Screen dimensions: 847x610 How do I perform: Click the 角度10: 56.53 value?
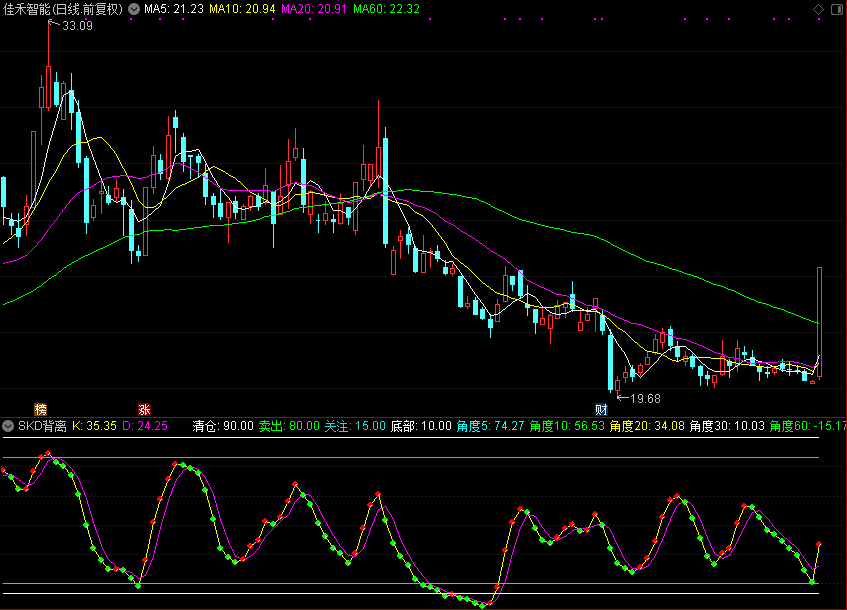coord(567,426)
